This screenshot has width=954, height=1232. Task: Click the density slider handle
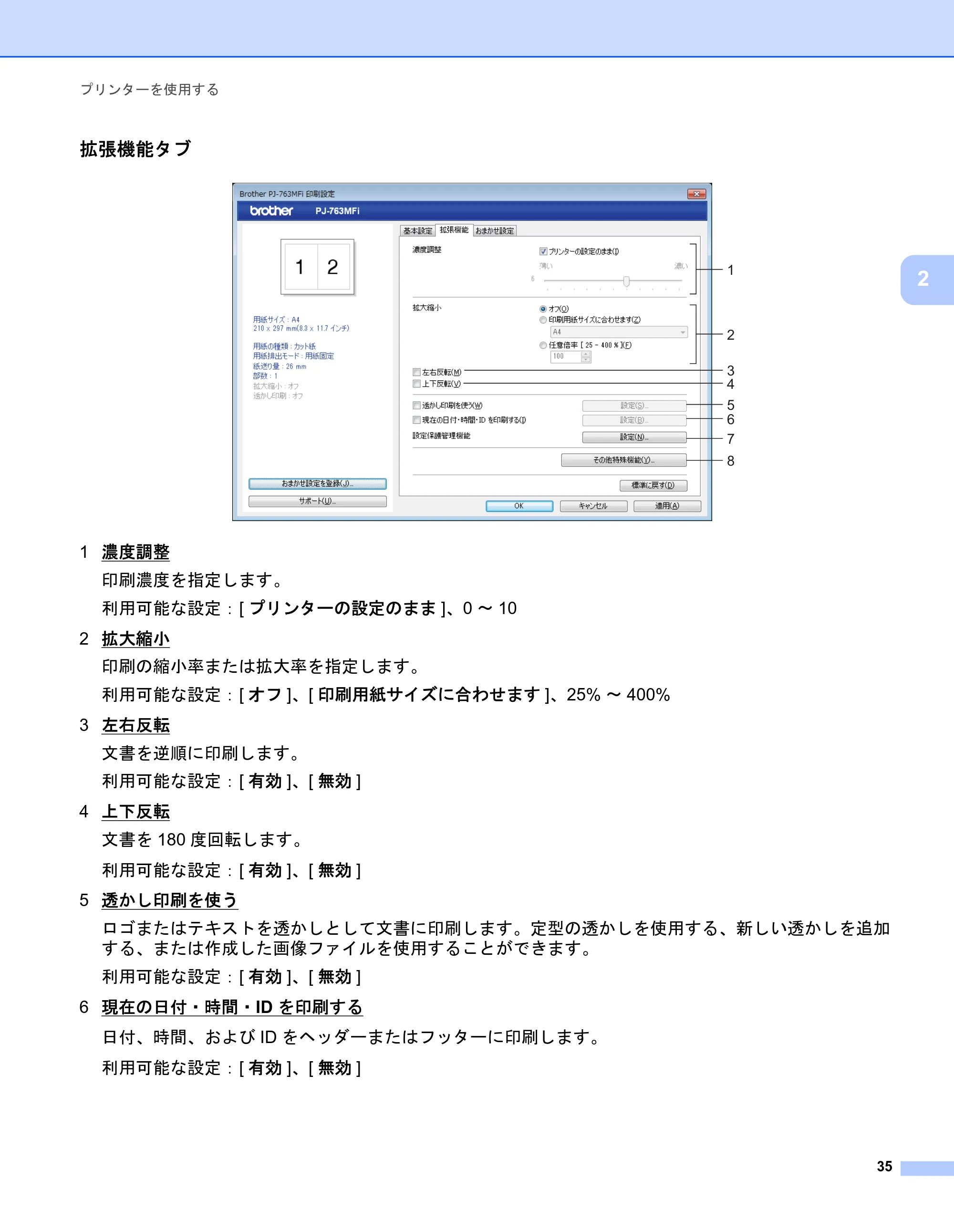coord(626,281)
